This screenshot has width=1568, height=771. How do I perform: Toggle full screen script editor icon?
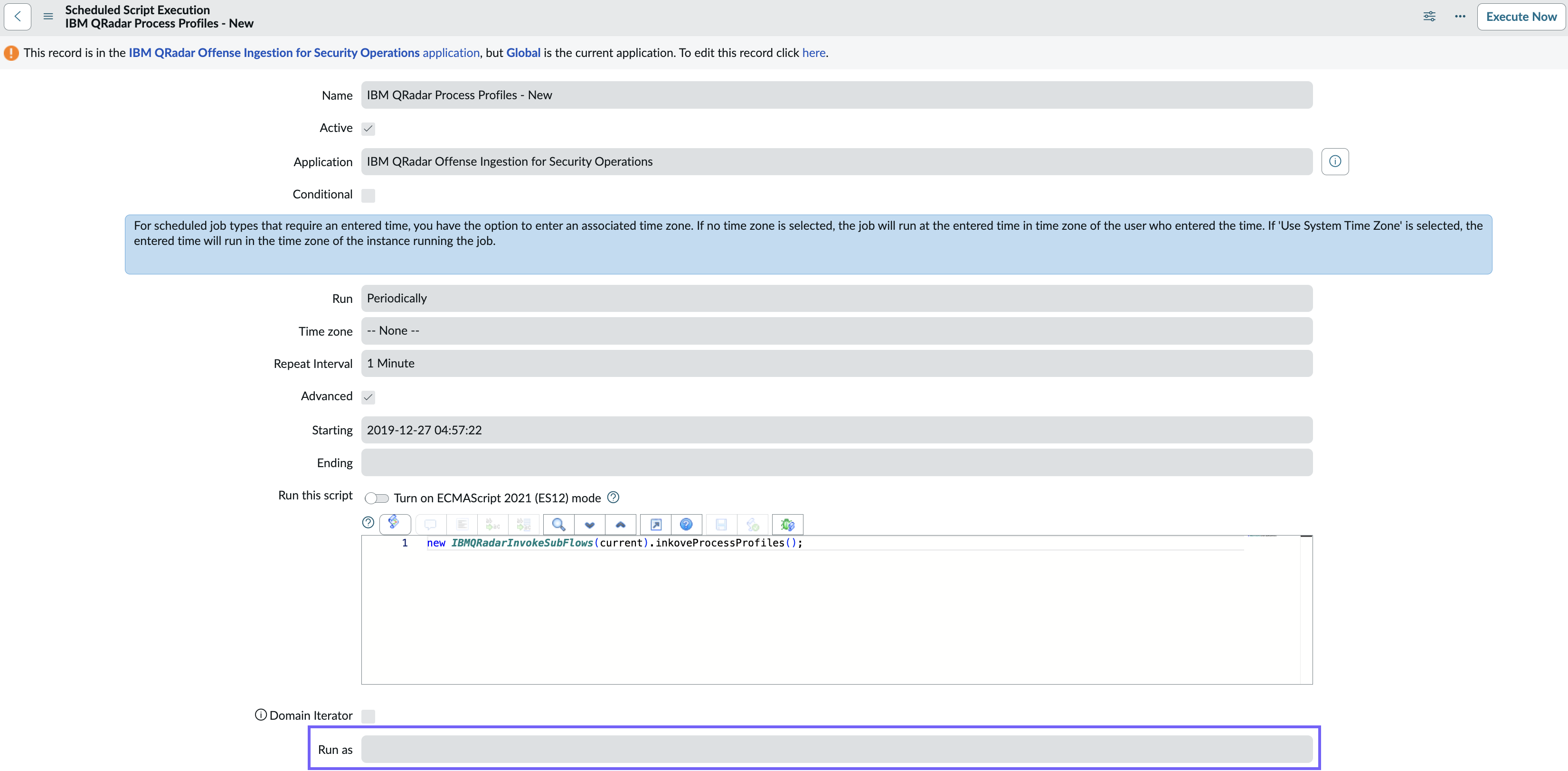(656, 524)
